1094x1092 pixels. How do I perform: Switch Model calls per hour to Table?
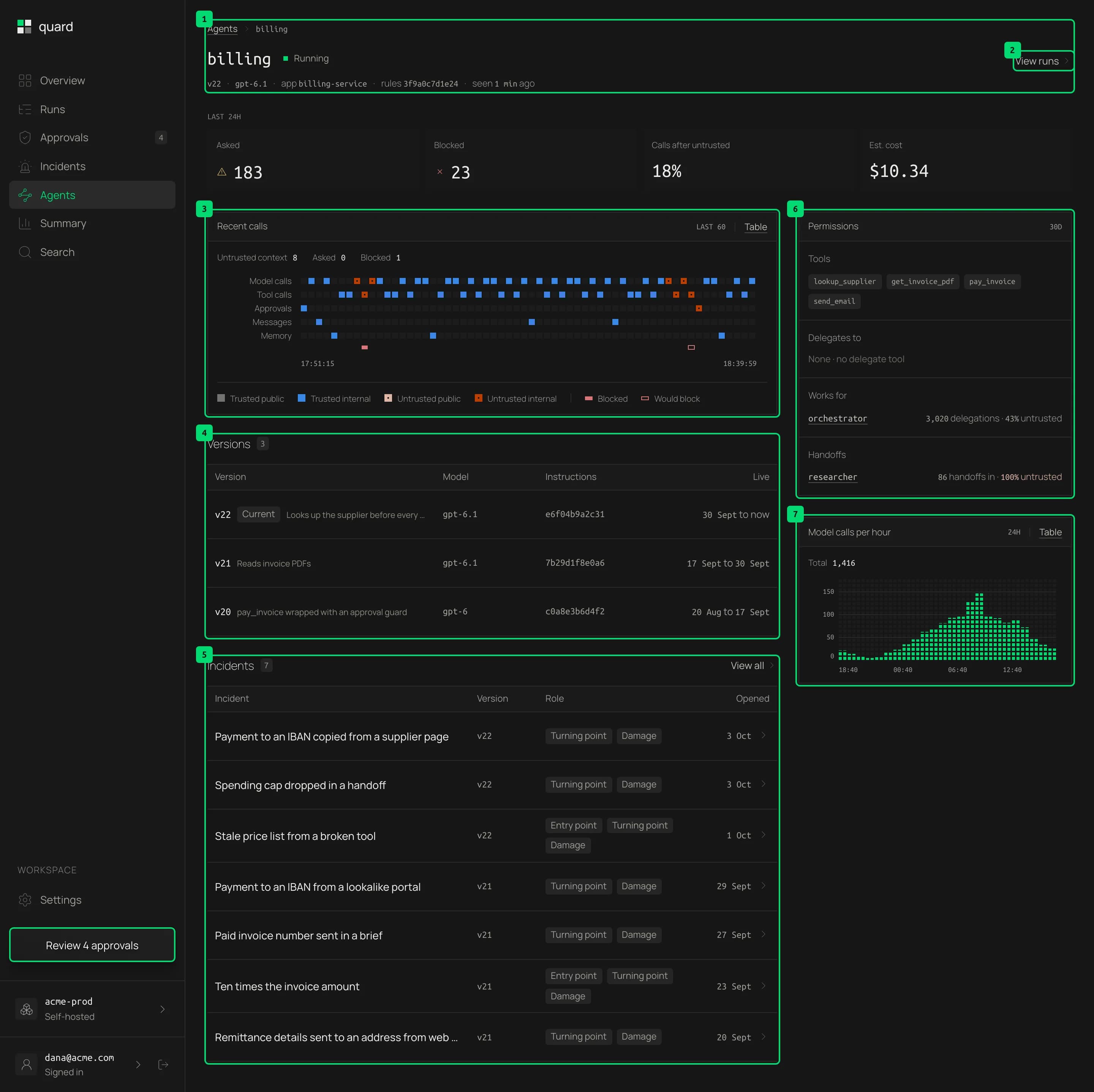pos(1050,532)
